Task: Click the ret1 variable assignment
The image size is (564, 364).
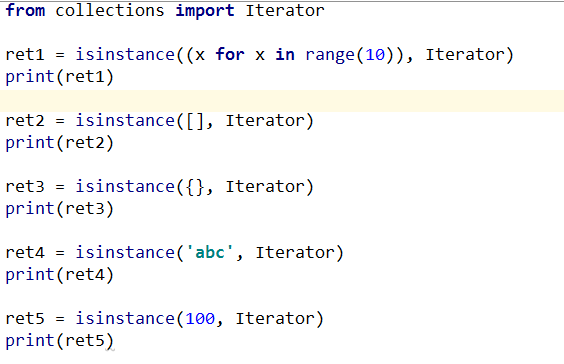Action: [x=25, y=55]
